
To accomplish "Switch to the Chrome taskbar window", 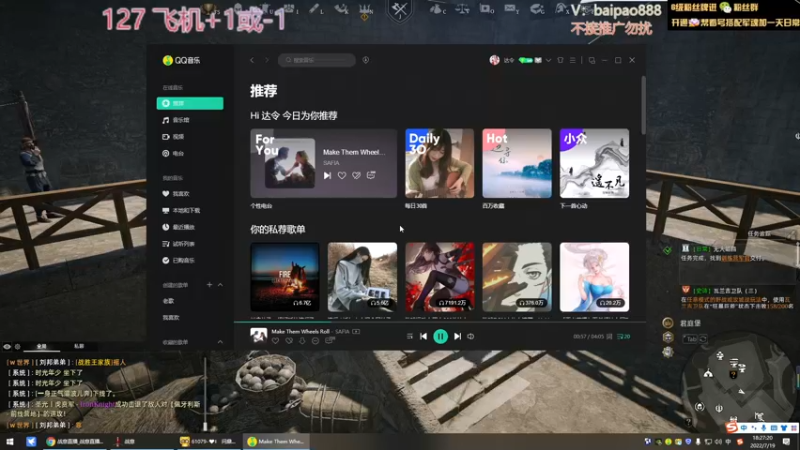I will tap(74, 442).
